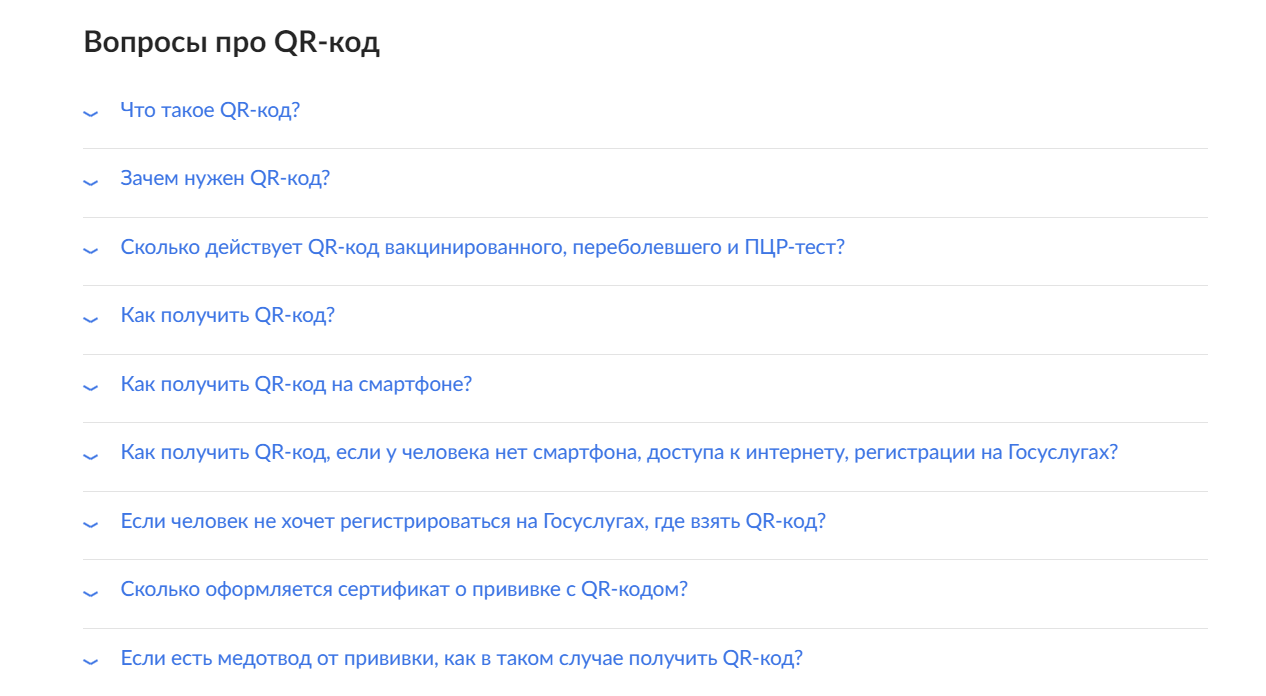Open question about no smartphone or internet access
1266x696 pixels.
[x=619, y=453]
